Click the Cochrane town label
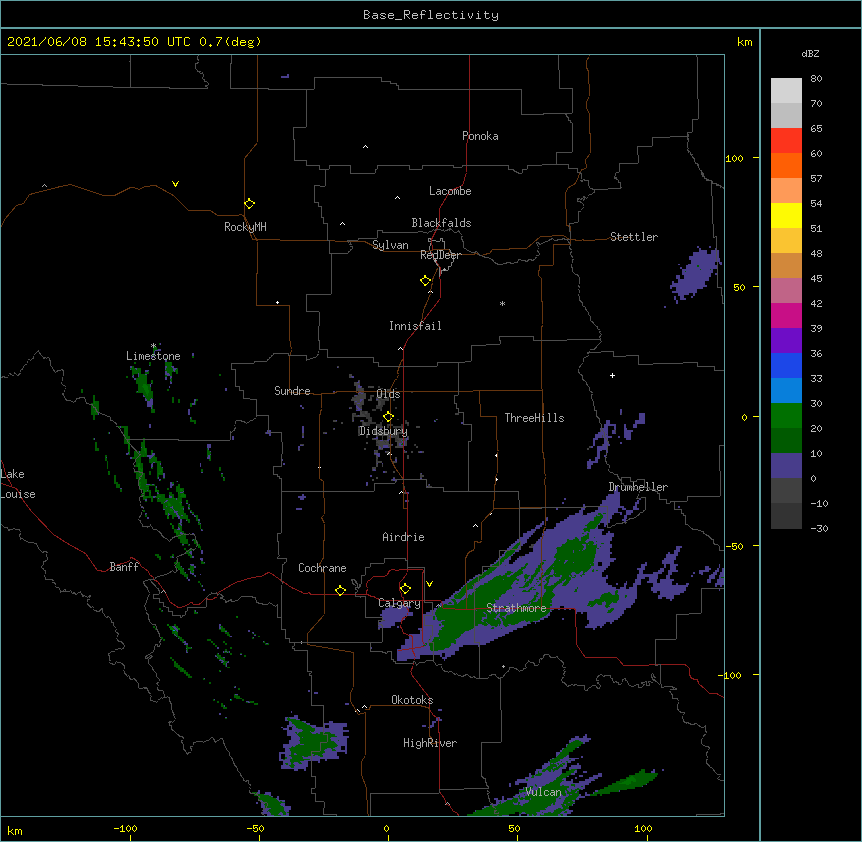Image resolution: width=862 pixels, height=842 pixels. pos(322,568)
